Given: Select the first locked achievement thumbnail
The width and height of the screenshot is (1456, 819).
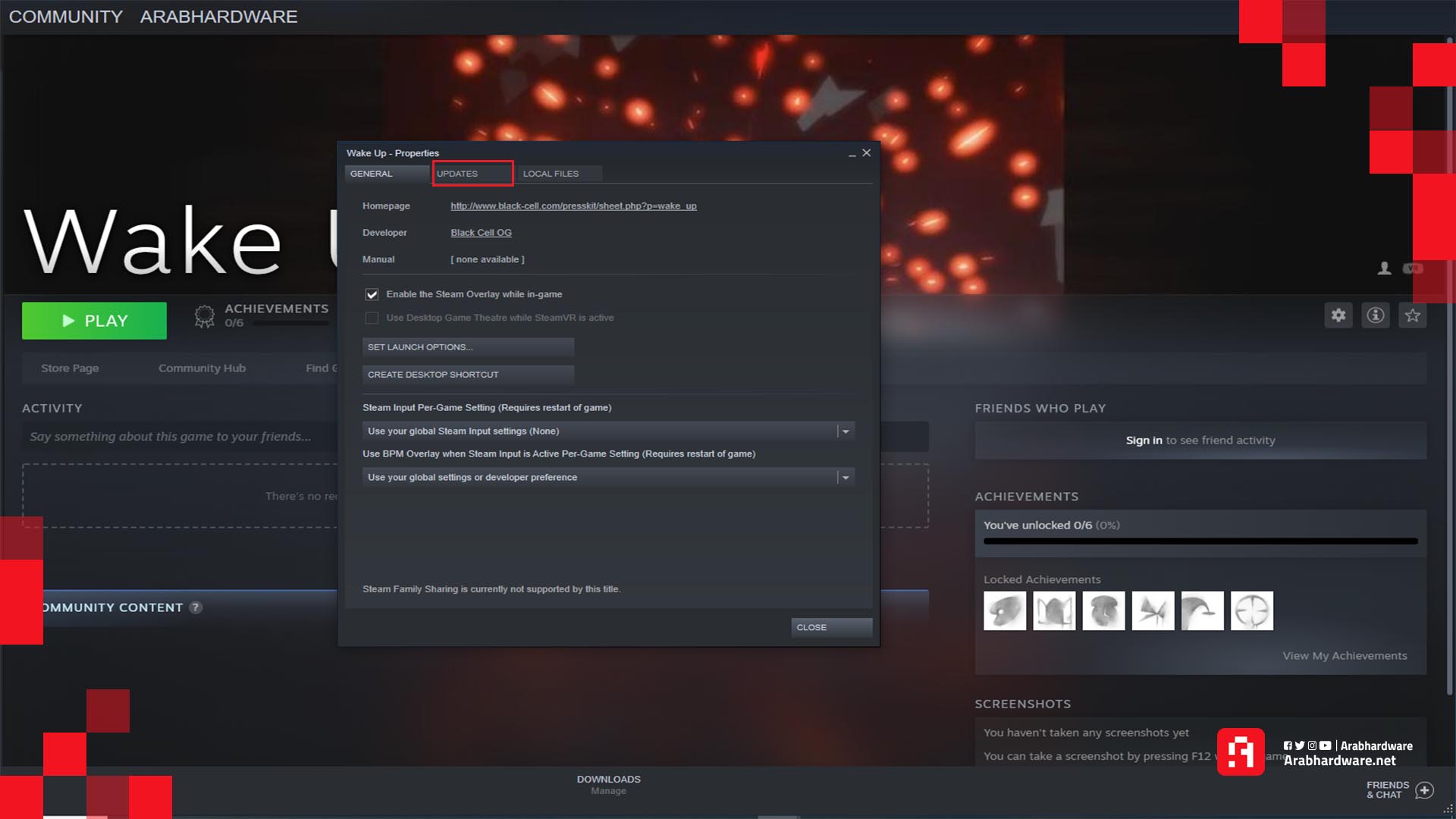Looking at the screenshot, I should click(x=1005, y=610).
